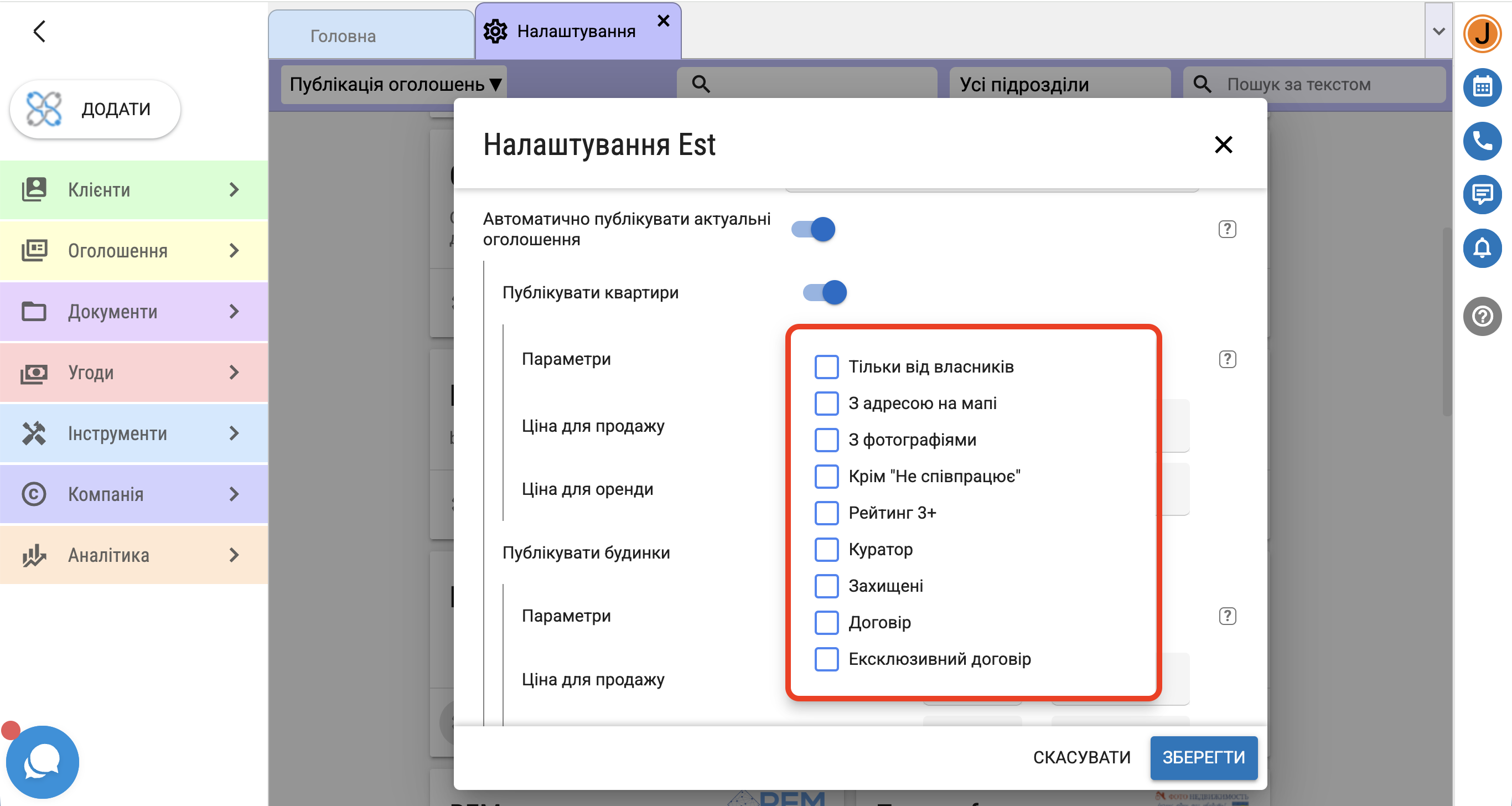Expand the tabs overflow chevron

point(1438,31)
